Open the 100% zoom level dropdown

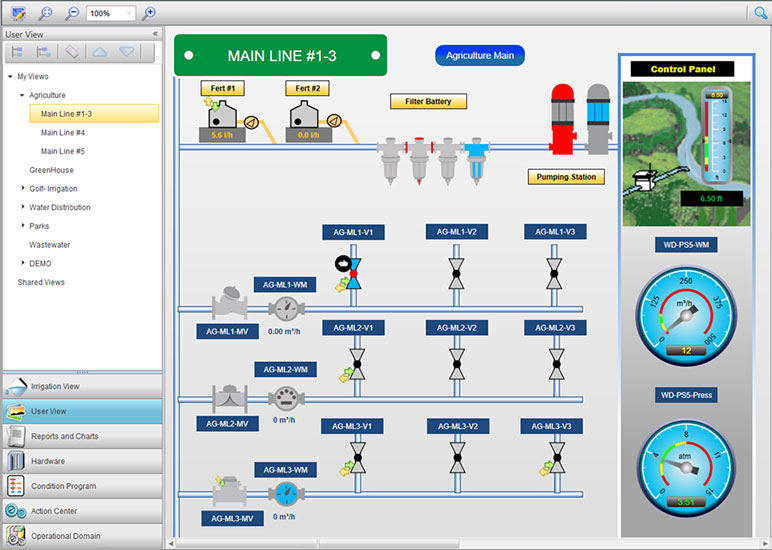pos(128,14)
